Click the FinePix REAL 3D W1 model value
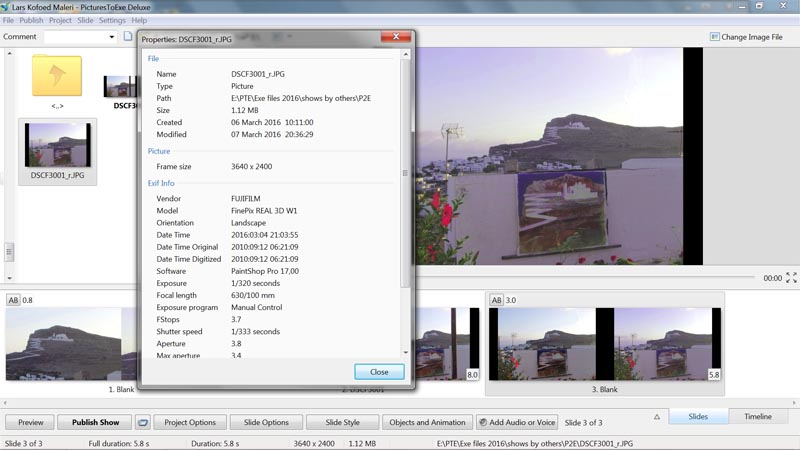 pyautogui.click(x=264, y=210)
